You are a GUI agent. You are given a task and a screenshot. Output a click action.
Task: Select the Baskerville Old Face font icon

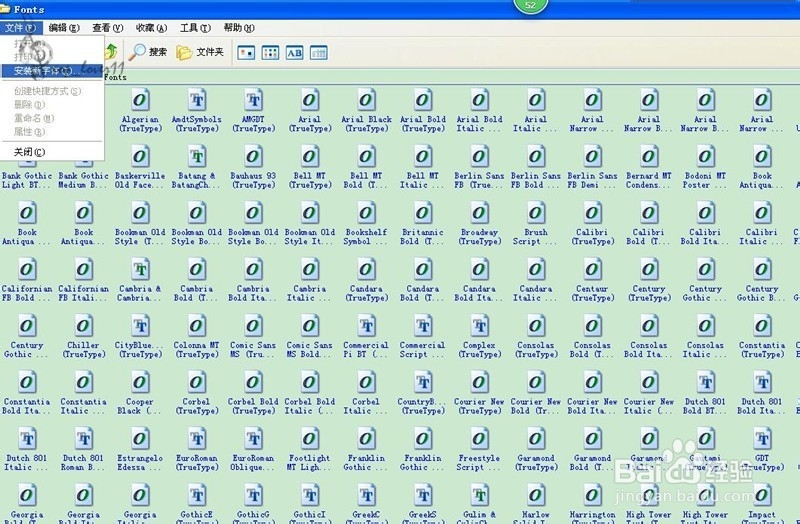(140, 156)
